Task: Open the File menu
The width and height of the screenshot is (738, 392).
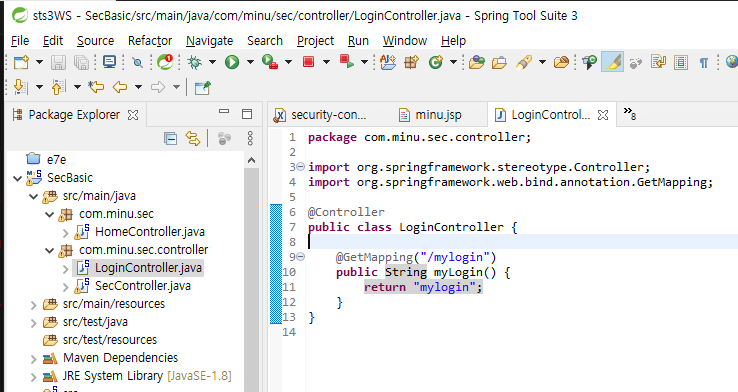Action: (x=20, y=41)
